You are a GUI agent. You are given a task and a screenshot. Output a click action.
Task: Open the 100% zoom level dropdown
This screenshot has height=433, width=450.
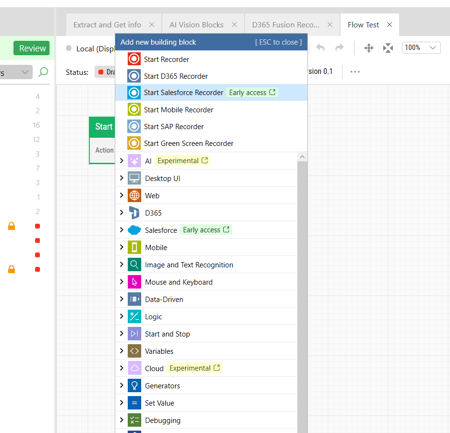tap(421, 48)
